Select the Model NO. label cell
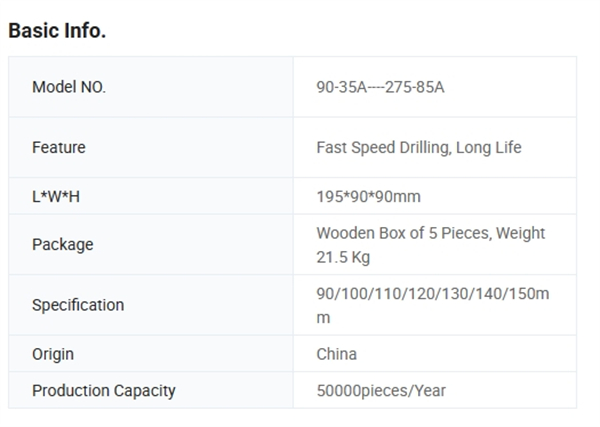The height and width of the screenshot is (427, 600). pos(151,87)
